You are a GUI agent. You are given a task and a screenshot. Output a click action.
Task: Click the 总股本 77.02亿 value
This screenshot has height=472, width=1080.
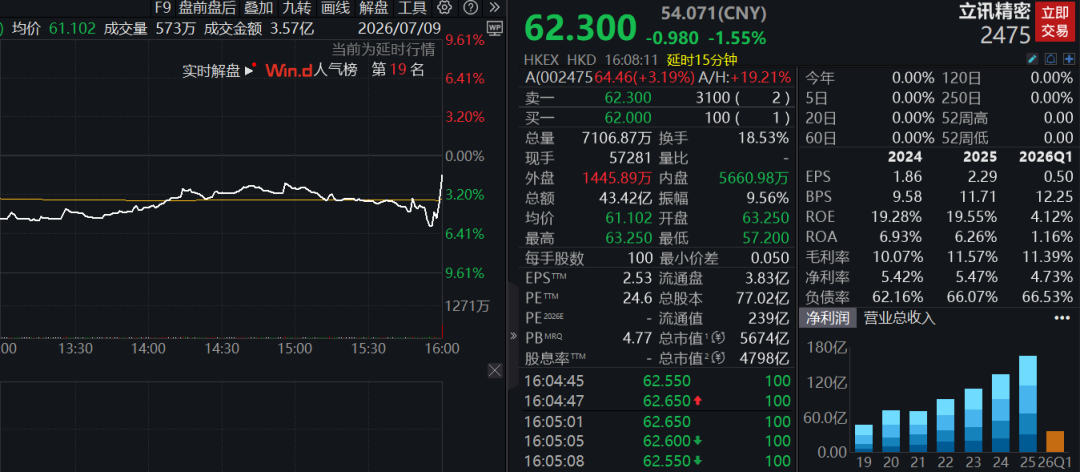click(x=760, y=297)
